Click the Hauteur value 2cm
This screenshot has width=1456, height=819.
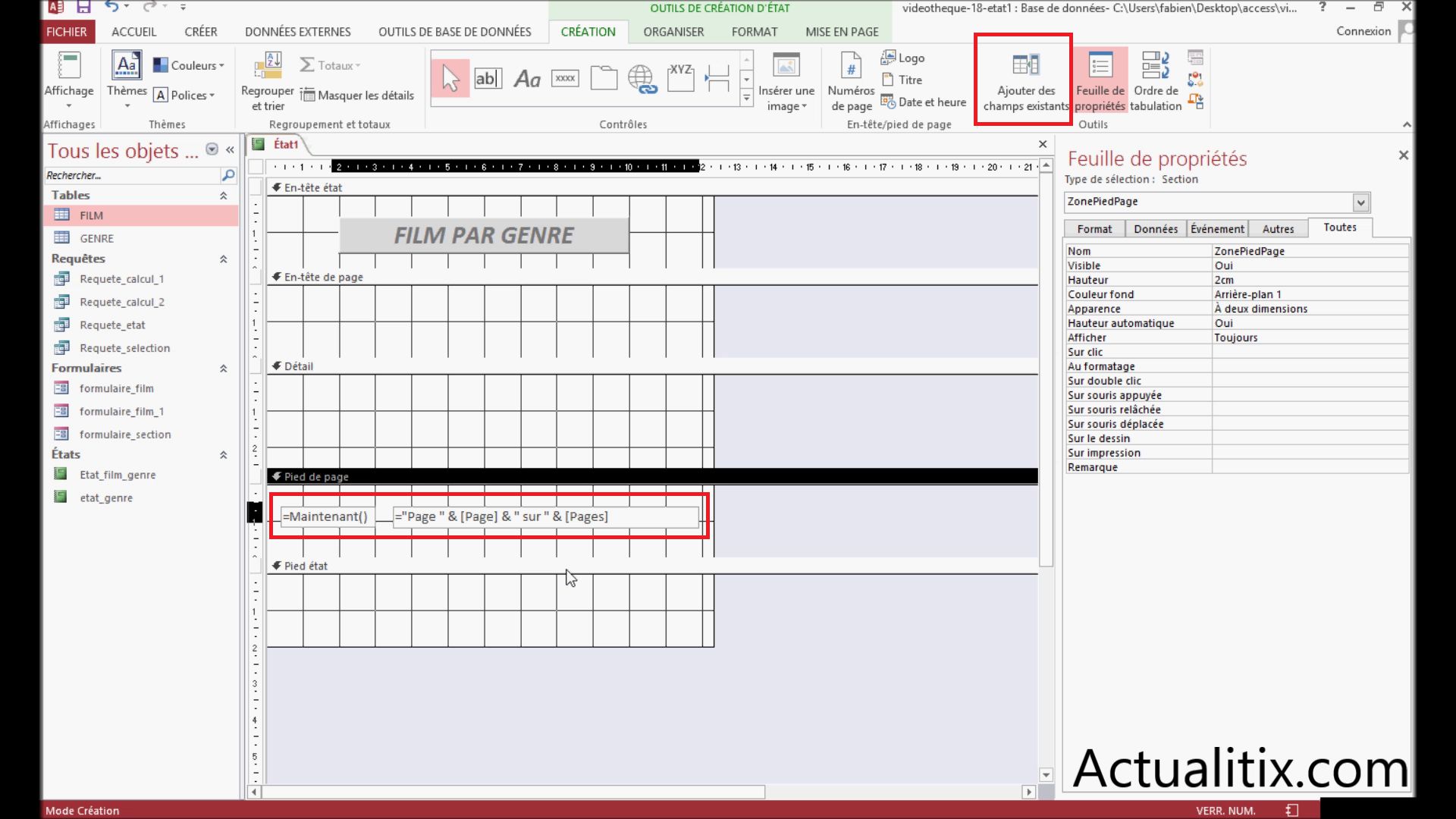1310,280
